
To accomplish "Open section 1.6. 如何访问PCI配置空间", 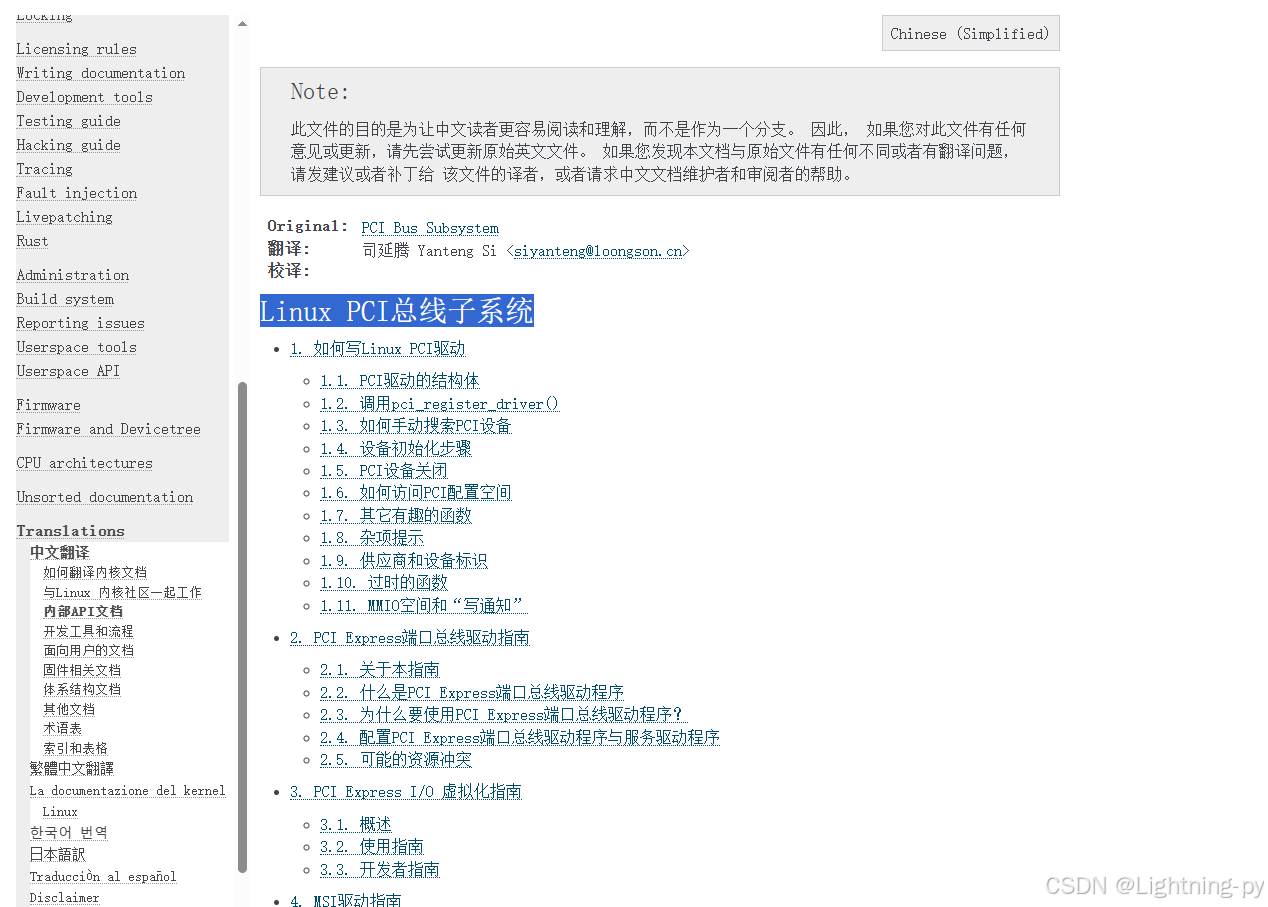I will tap(416, 492).
